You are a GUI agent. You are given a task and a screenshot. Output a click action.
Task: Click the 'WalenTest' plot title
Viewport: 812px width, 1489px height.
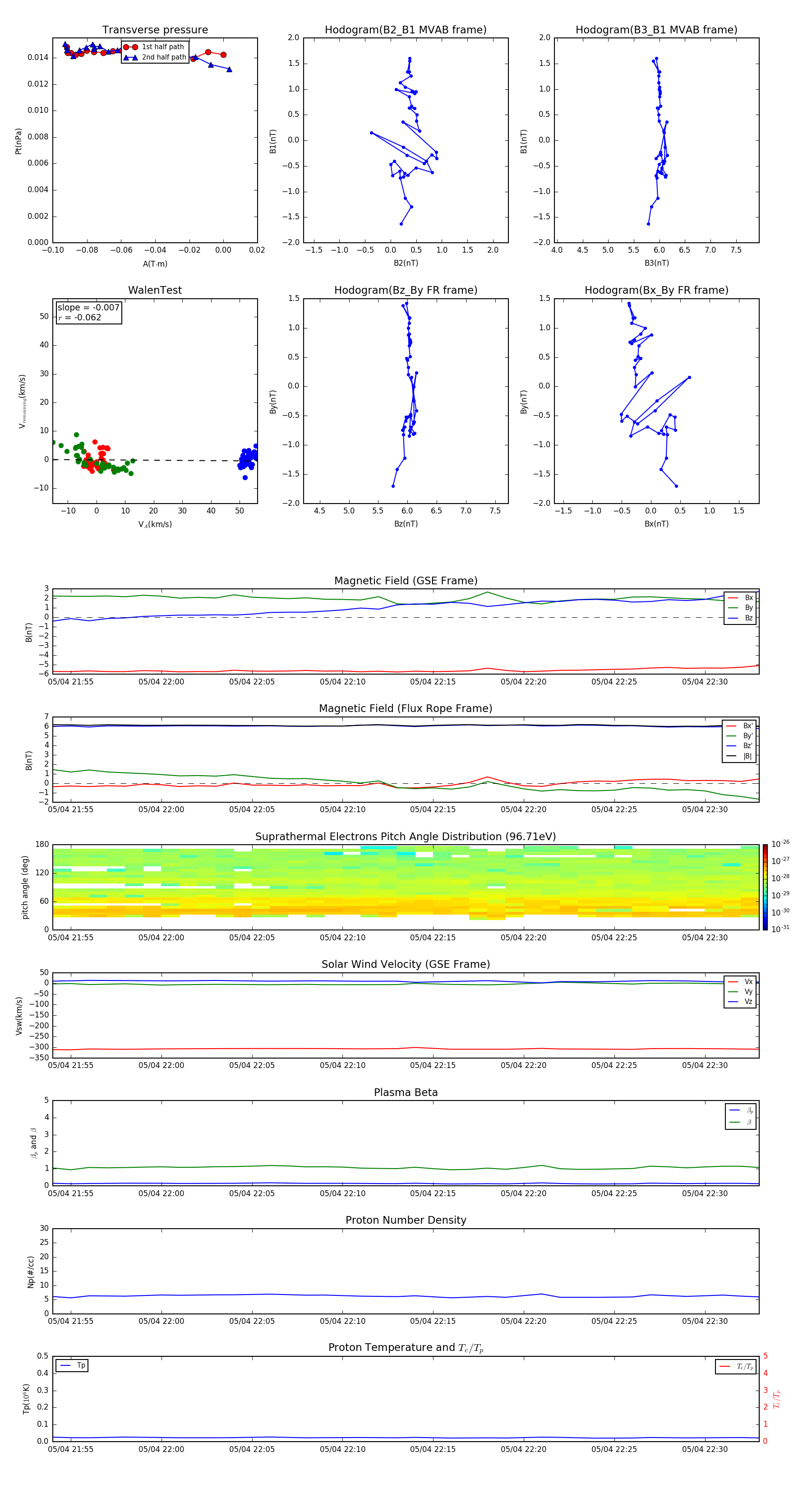click(155, 290)
